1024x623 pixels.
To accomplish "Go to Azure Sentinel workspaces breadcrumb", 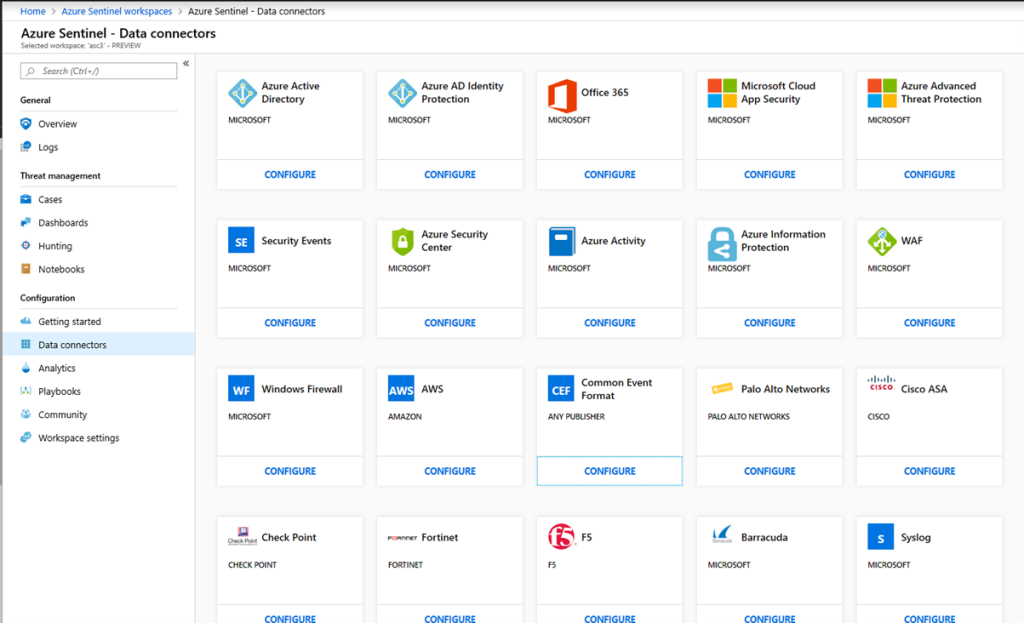I will tap(118, 11).
